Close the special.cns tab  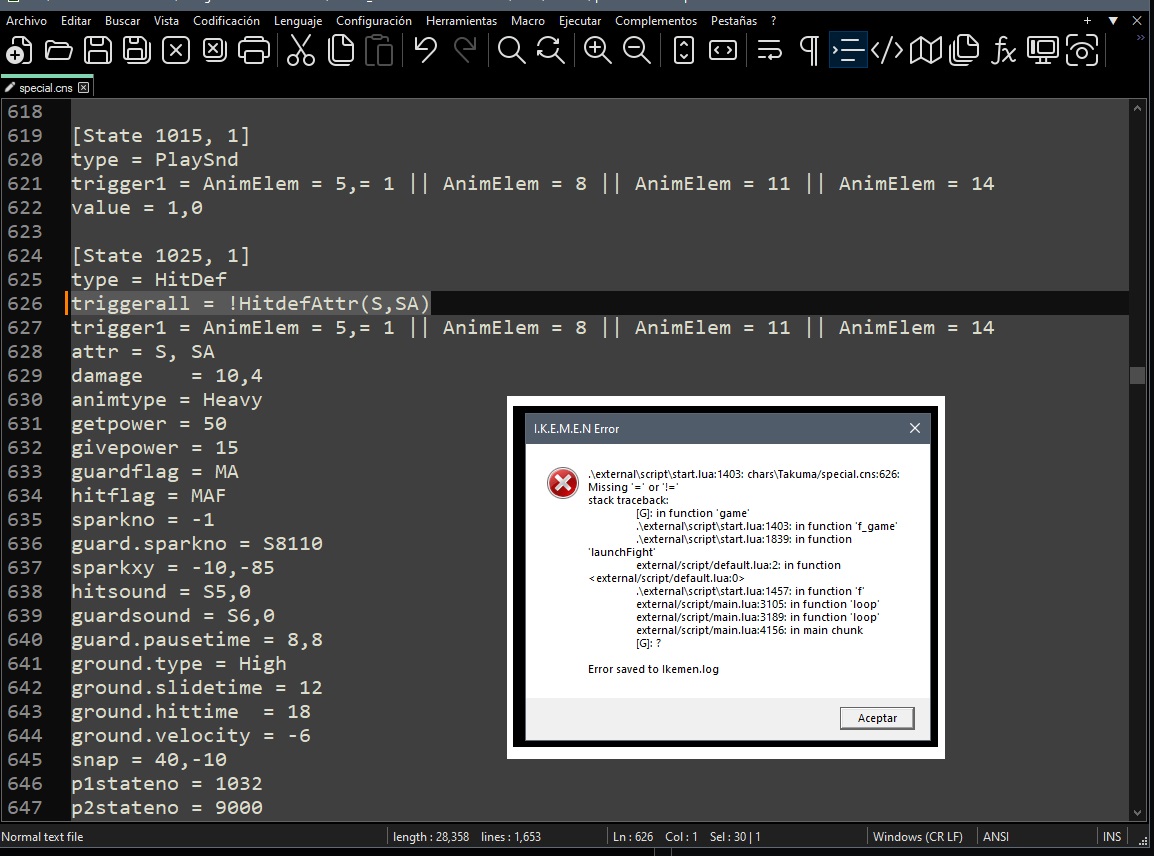click(84, 87)
